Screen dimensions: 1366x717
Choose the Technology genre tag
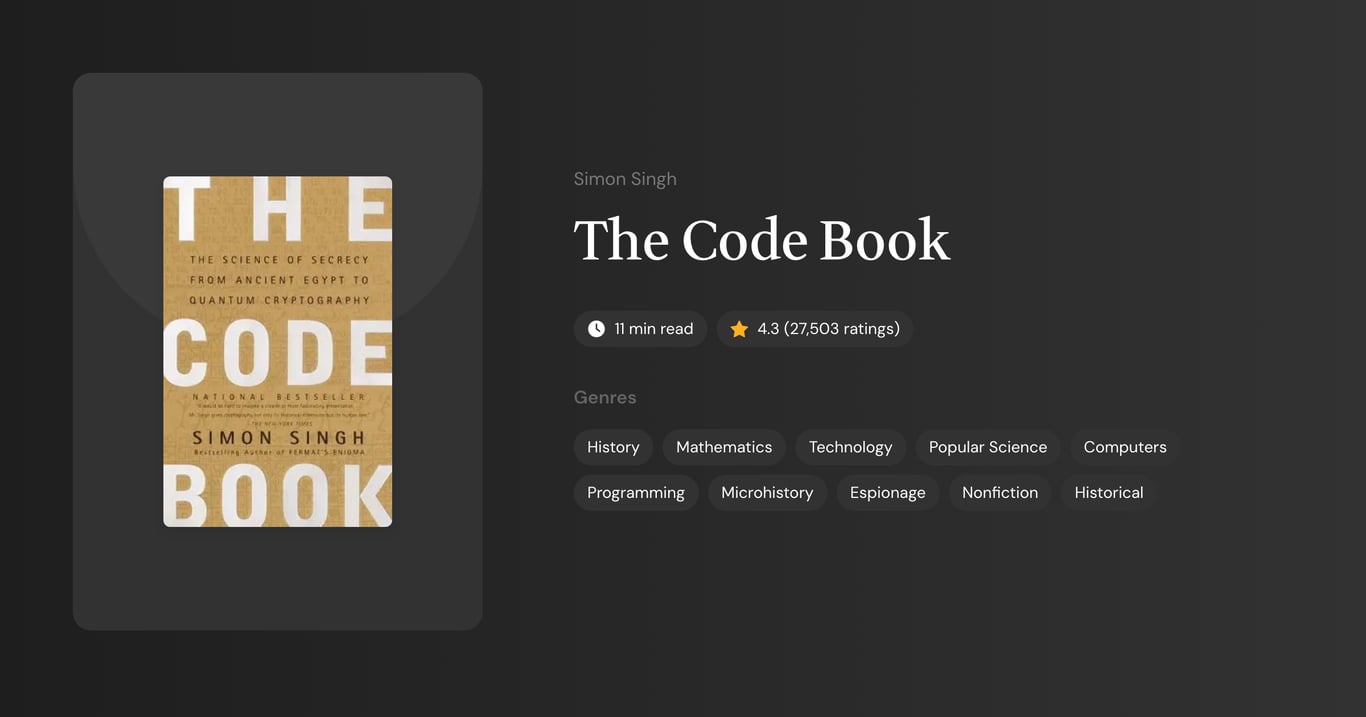[850, 447]
